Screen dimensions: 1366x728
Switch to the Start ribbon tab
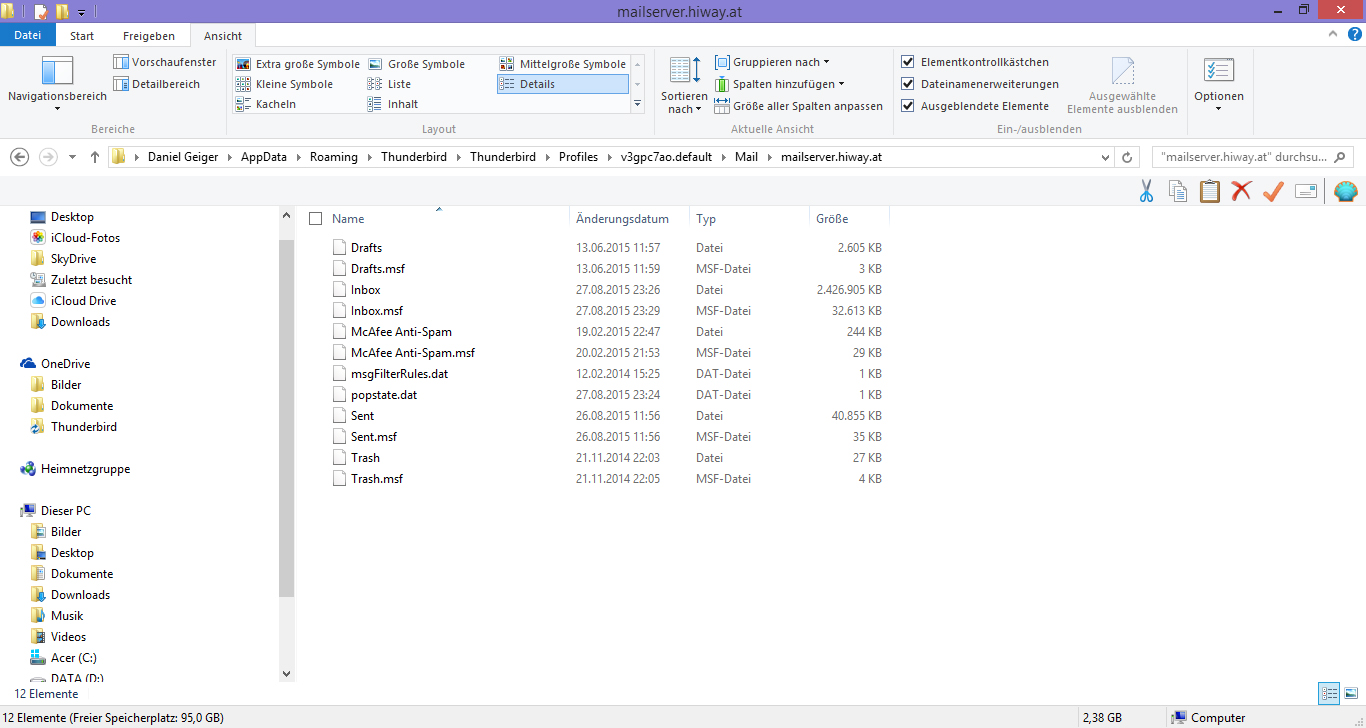point(82,36)
